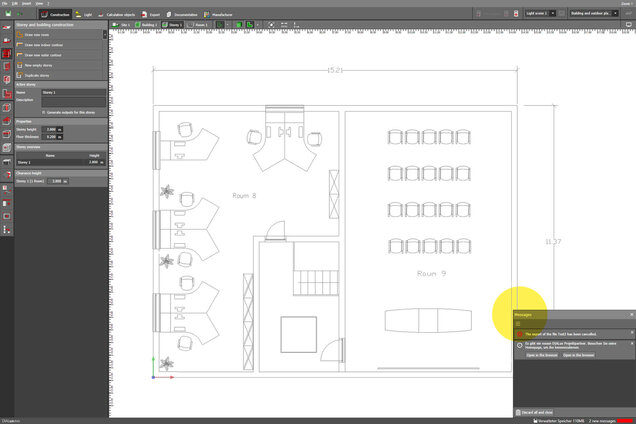
Task: Enable Generate outputs for this storey
Action: (43, 112)
